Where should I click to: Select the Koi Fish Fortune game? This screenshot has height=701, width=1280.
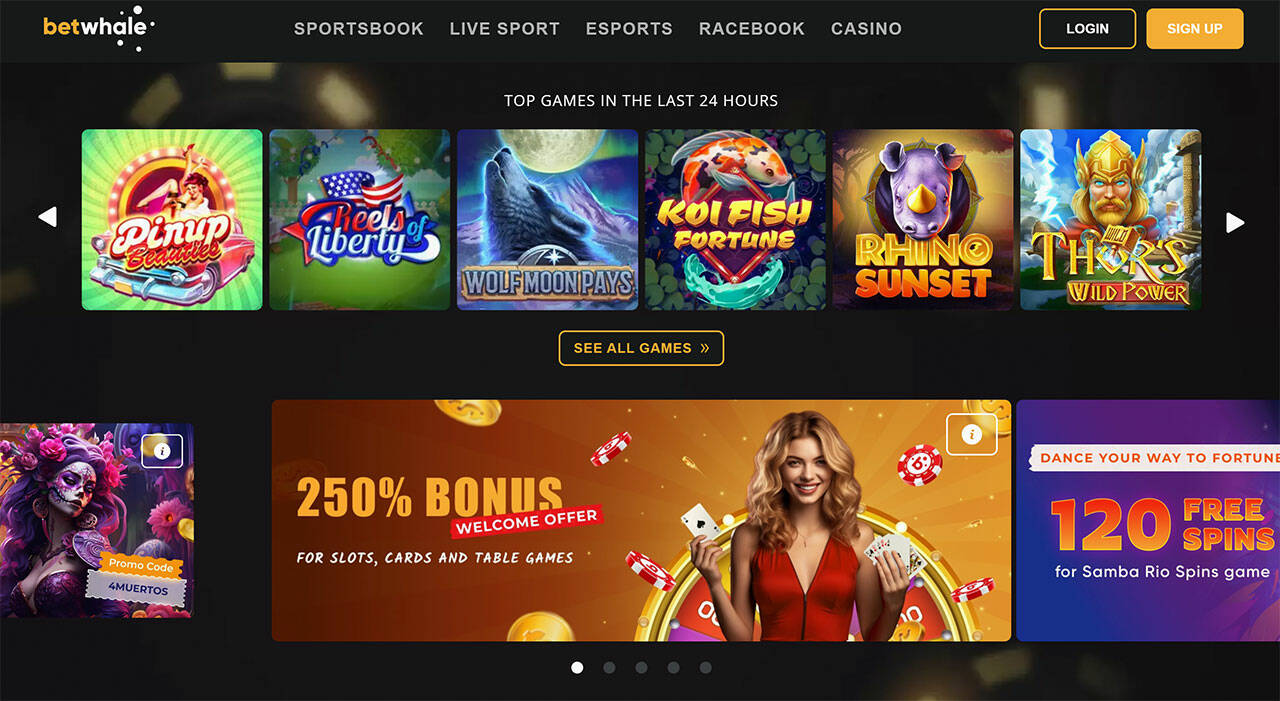[x=735, y=219]
